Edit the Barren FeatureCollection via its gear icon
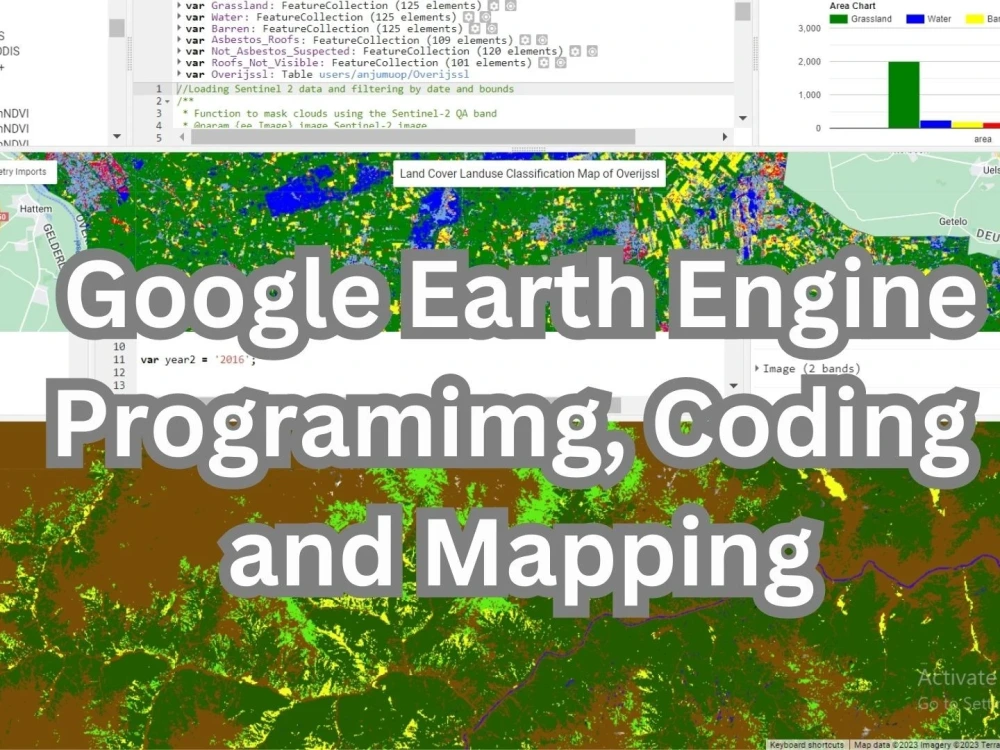 (x=474, y=28)
